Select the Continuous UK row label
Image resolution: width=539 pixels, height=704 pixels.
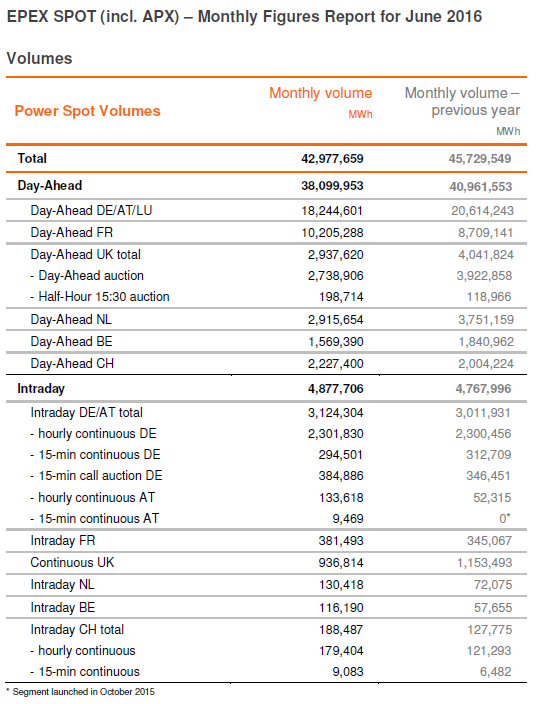click(x=72, y=563)
